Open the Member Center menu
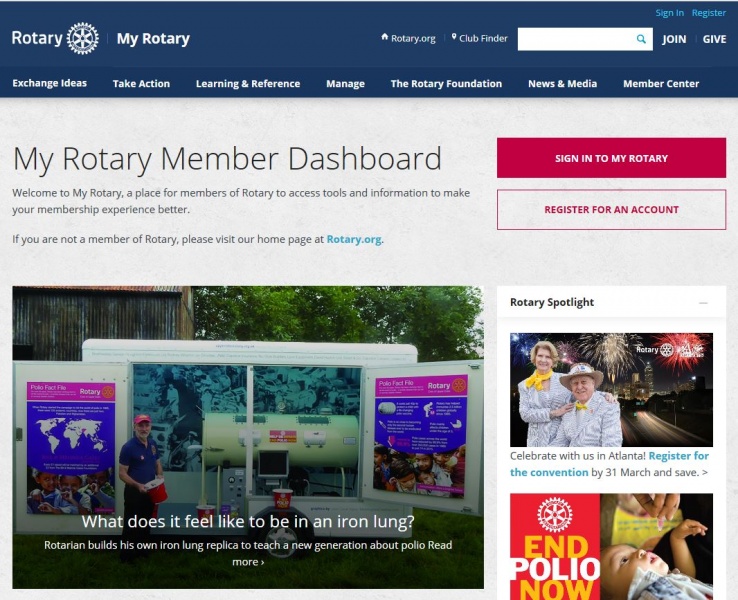Viewport: 738px width, 600px height. (661, 83)
